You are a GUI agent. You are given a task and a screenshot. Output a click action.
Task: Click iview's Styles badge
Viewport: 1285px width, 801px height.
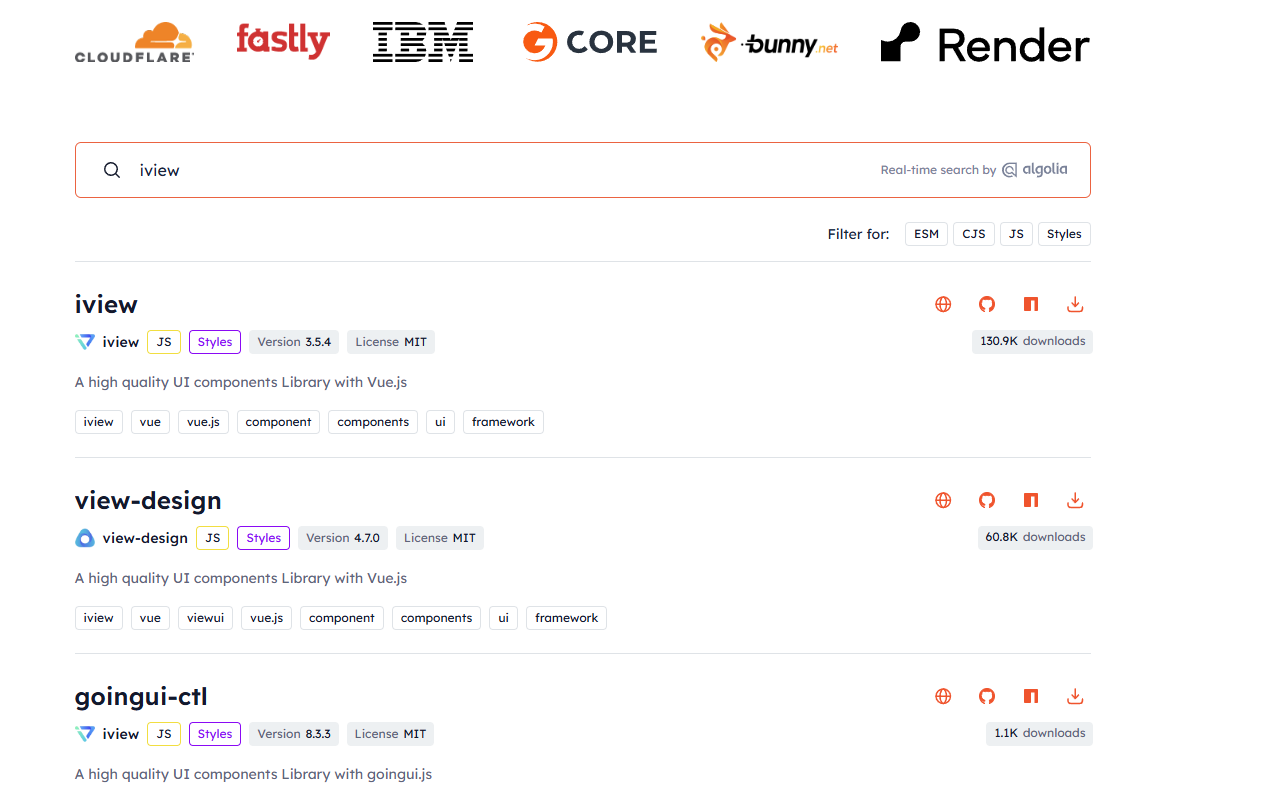tap(215, 342)
